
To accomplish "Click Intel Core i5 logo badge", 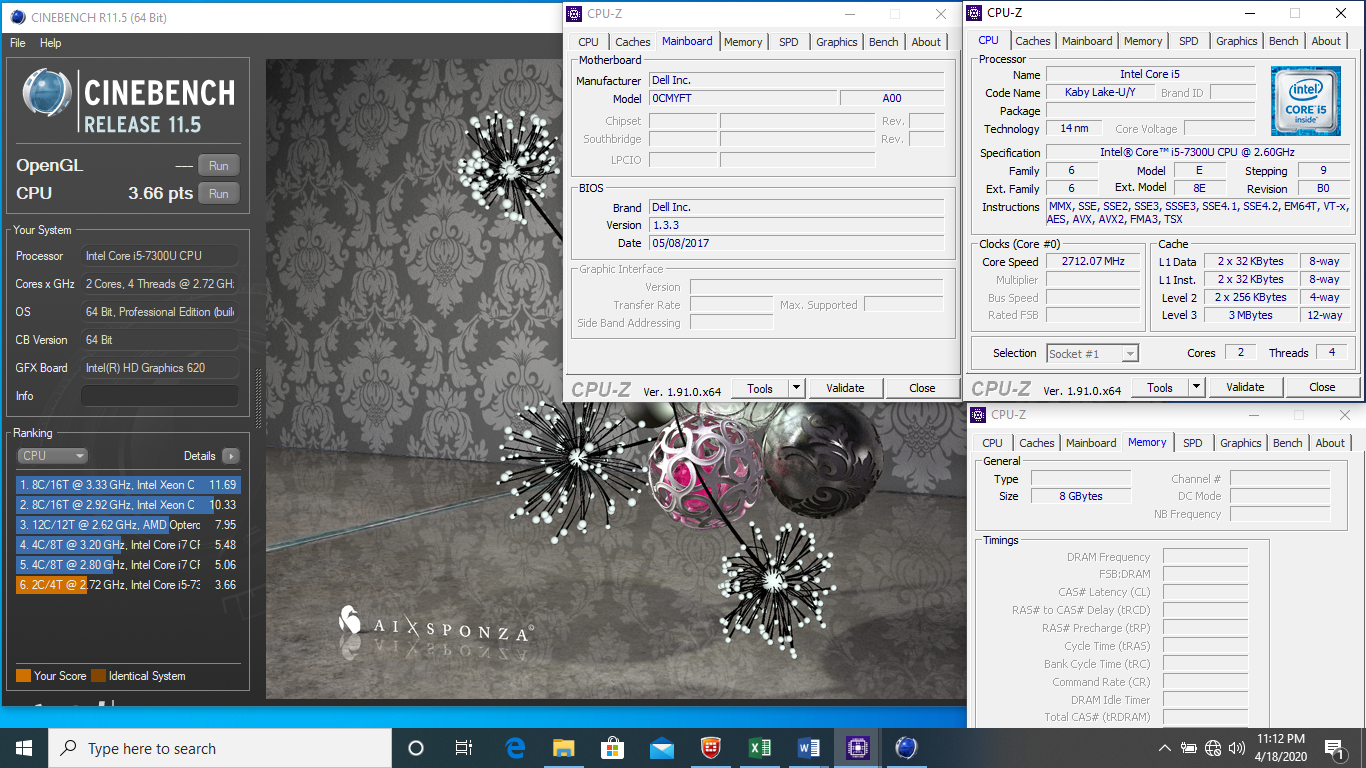I will tap(1305, 101).
